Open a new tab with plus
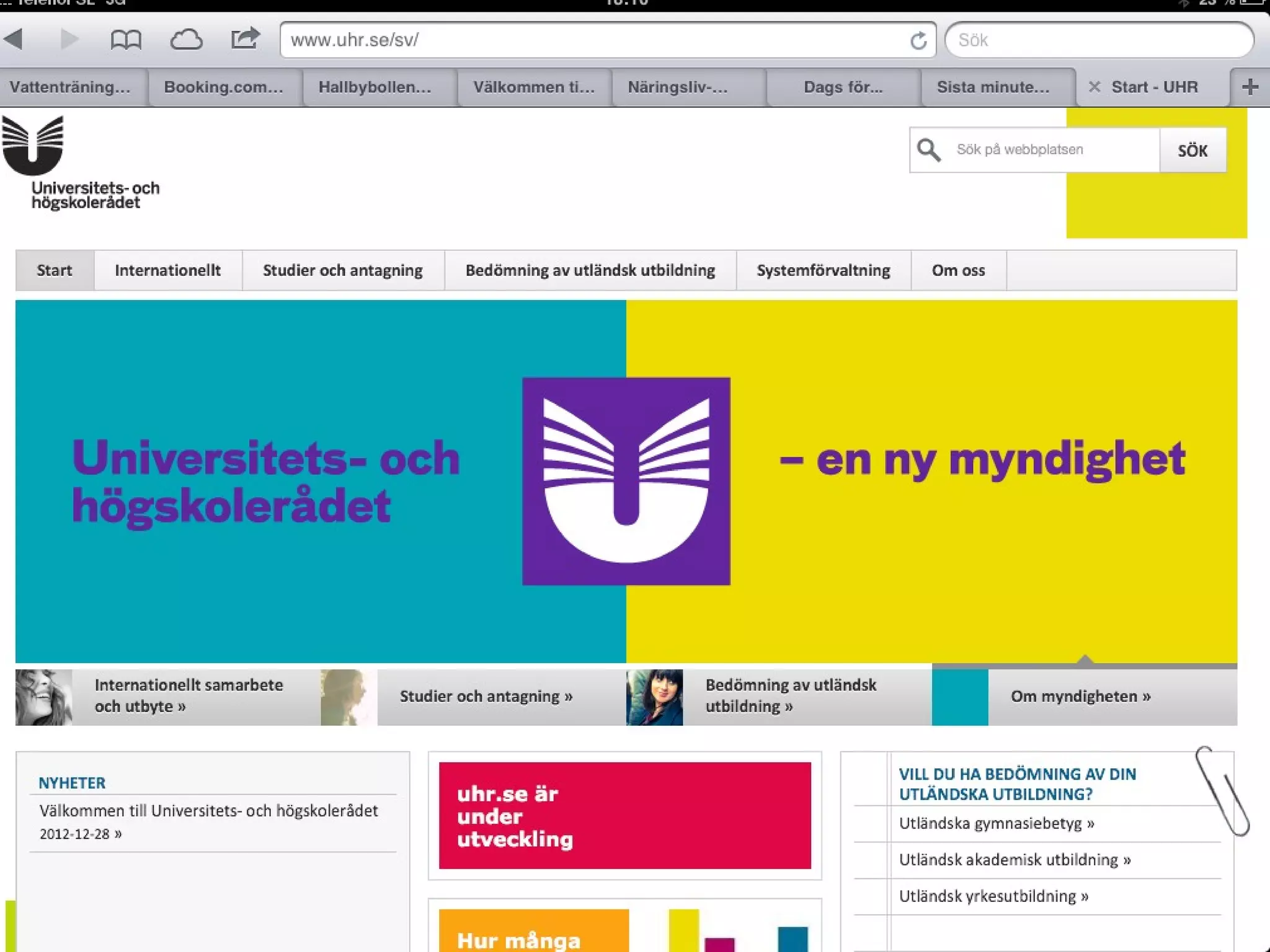The image size is (1270, 952). point(1250,87)
